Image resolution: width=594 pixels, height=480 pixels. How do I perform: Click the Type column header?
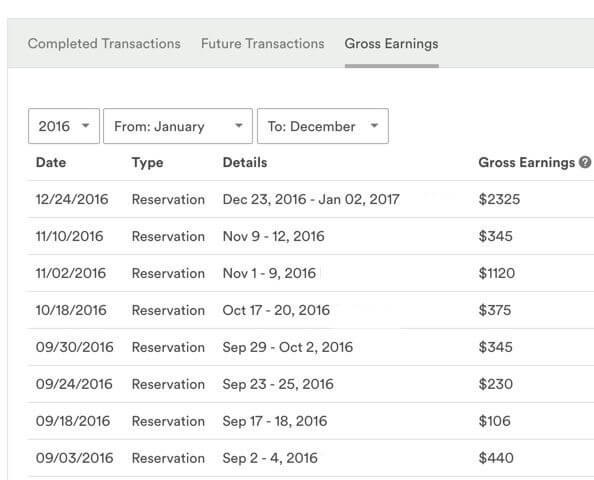[147, 163]
